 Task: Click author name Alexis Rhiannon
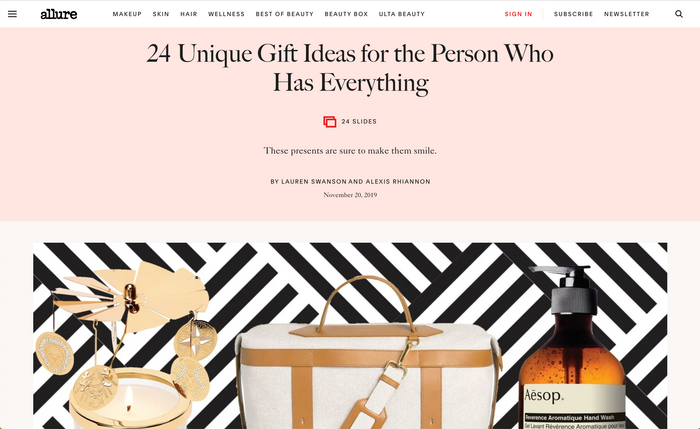(x=398, y=182)
